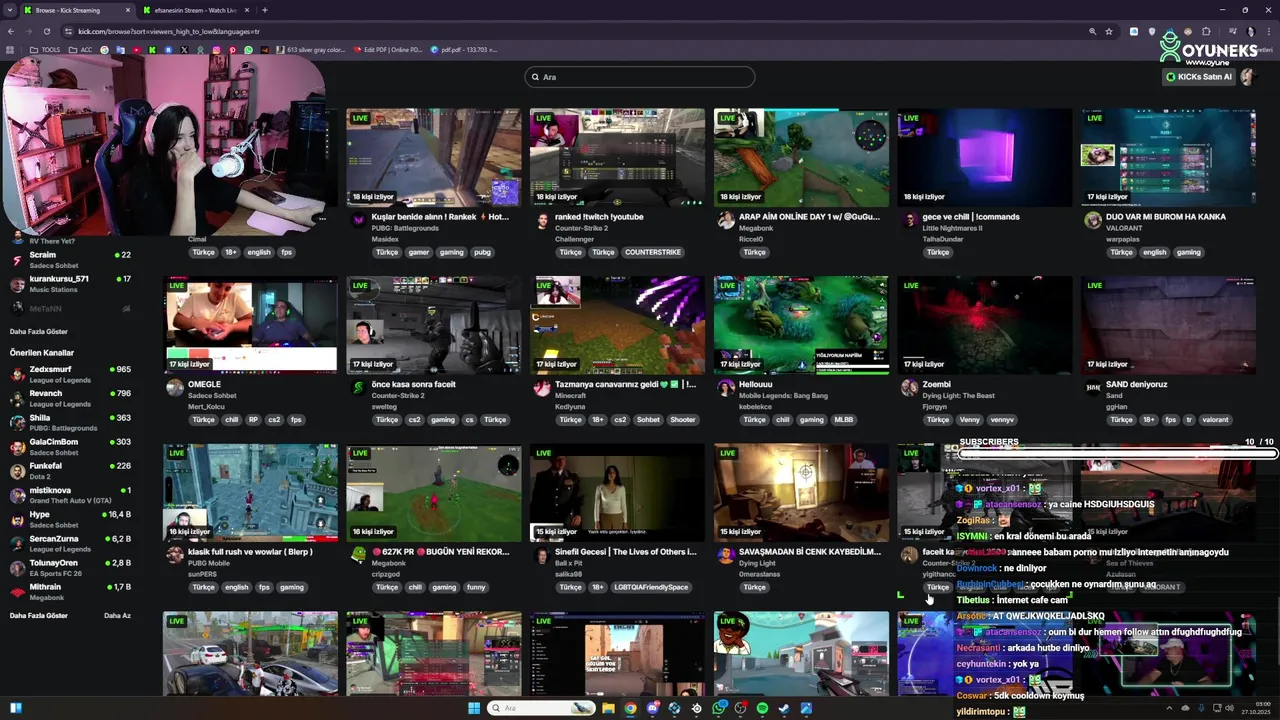Viewport: 1280px width, 720px height.
Task: Open 'gece ve chill' stream title
Action: (971, 216)
